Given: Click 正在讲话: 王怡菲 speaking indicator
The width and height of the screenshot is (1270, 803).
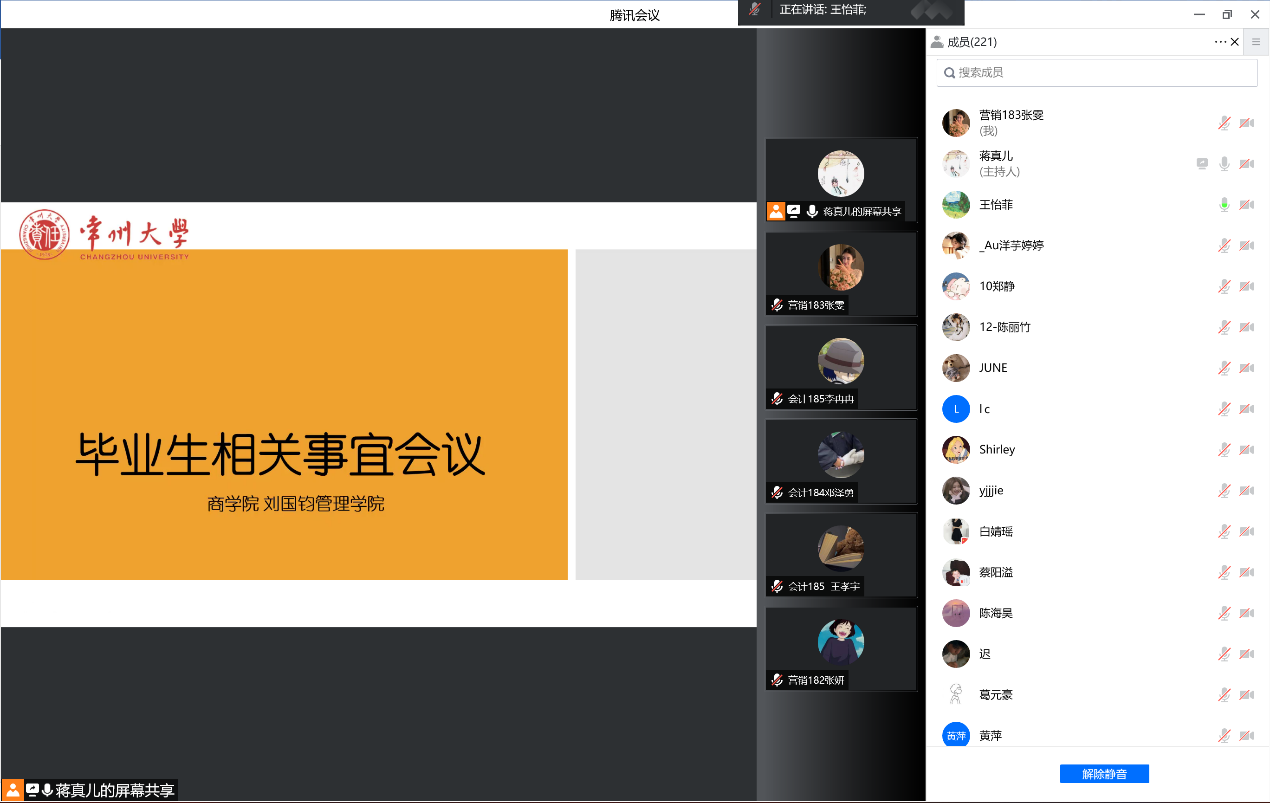Looking at the screenshot, I should pos(823,9).
